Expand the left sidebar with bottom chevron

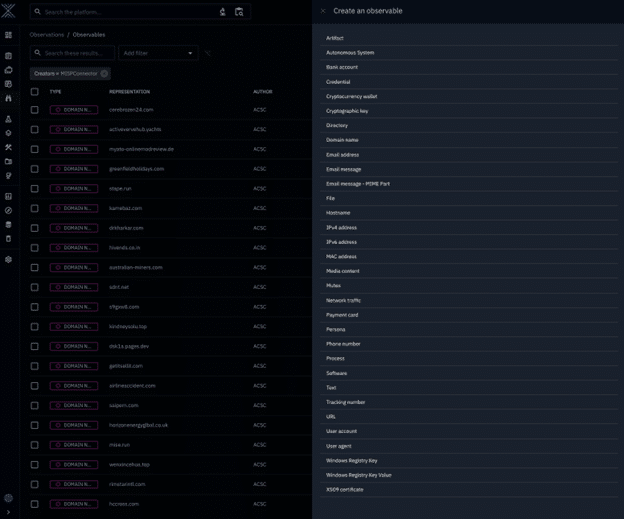click(8, 512)
